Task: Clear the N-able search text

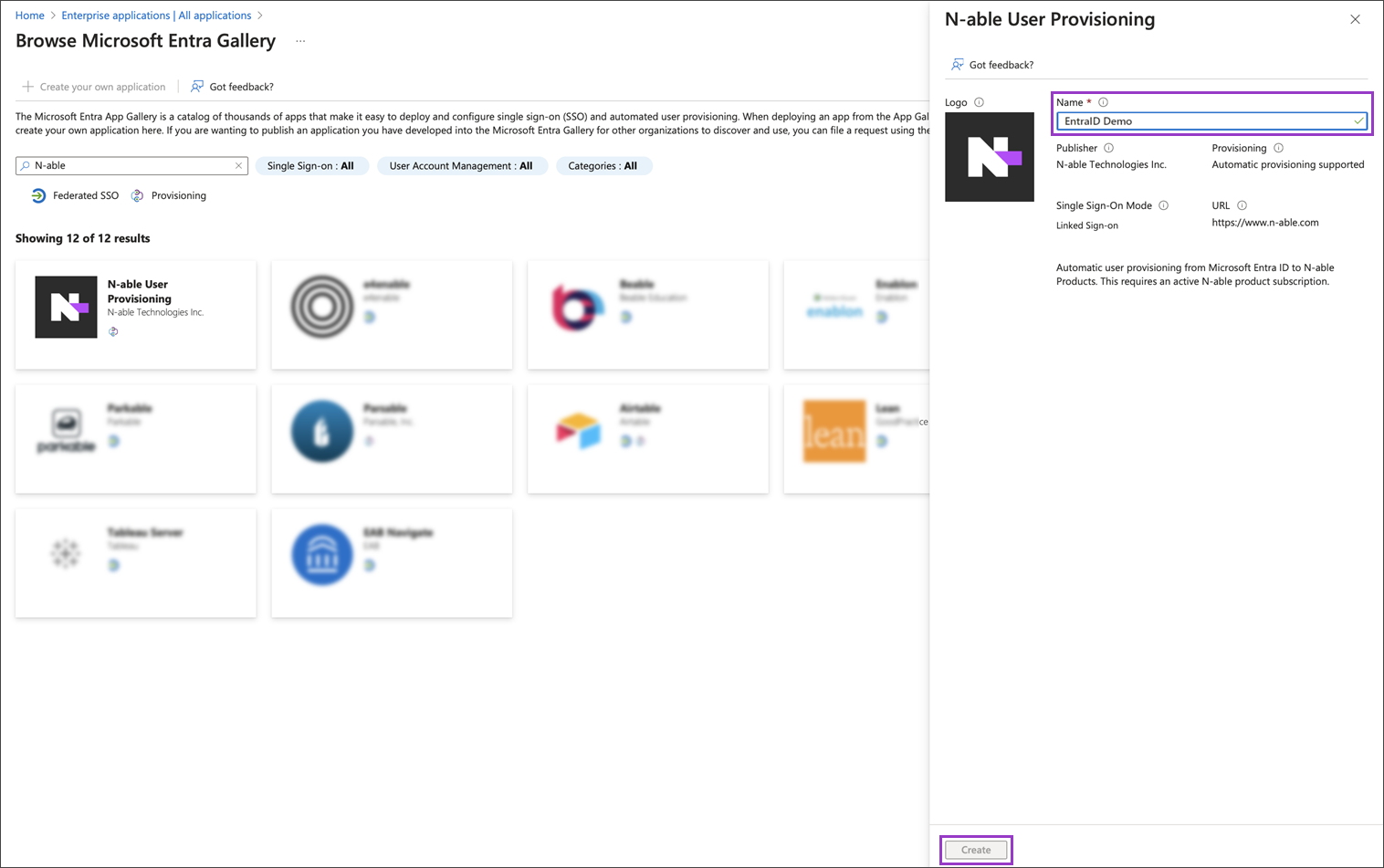Action: 238,166
